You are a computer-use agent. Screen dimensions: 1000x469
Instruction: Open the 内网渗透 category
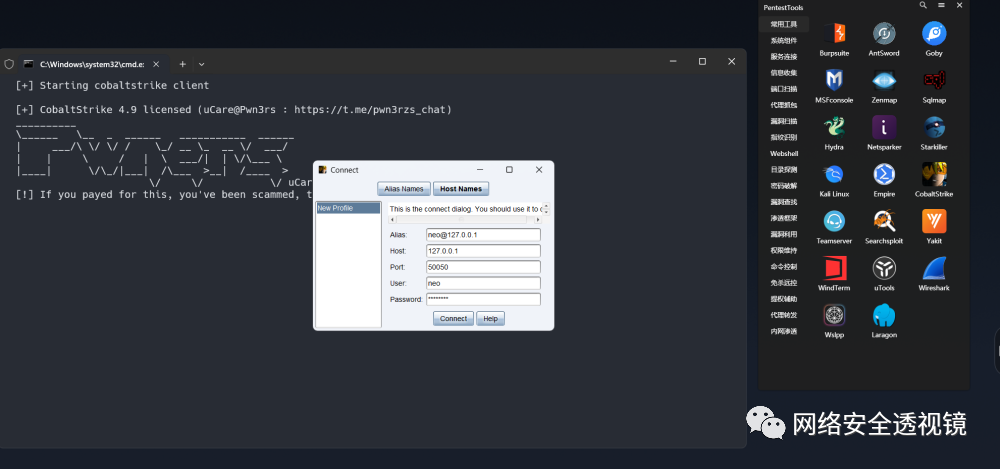coord(784,331)
